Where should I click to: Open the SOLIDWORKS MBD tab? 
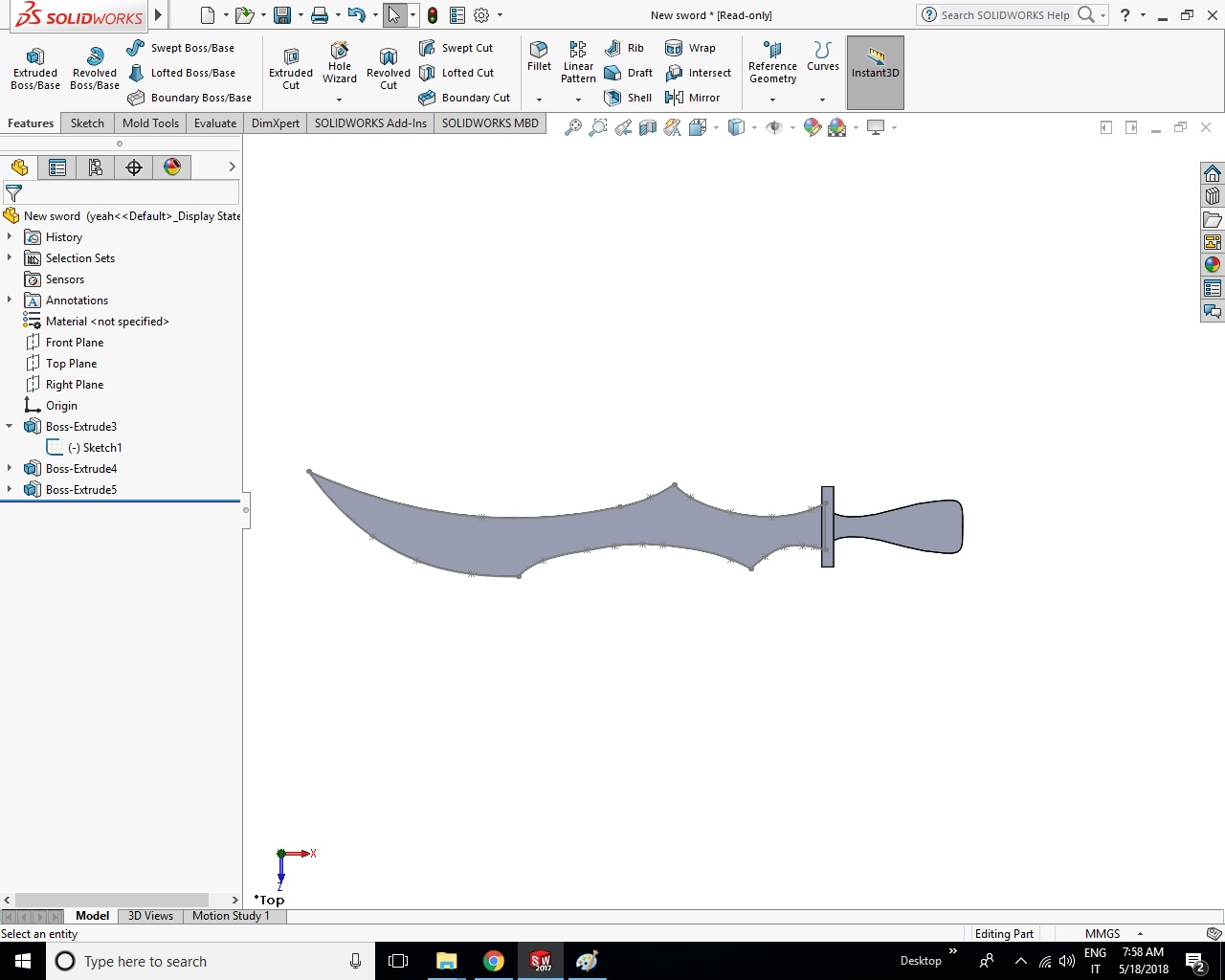(490, 123)
